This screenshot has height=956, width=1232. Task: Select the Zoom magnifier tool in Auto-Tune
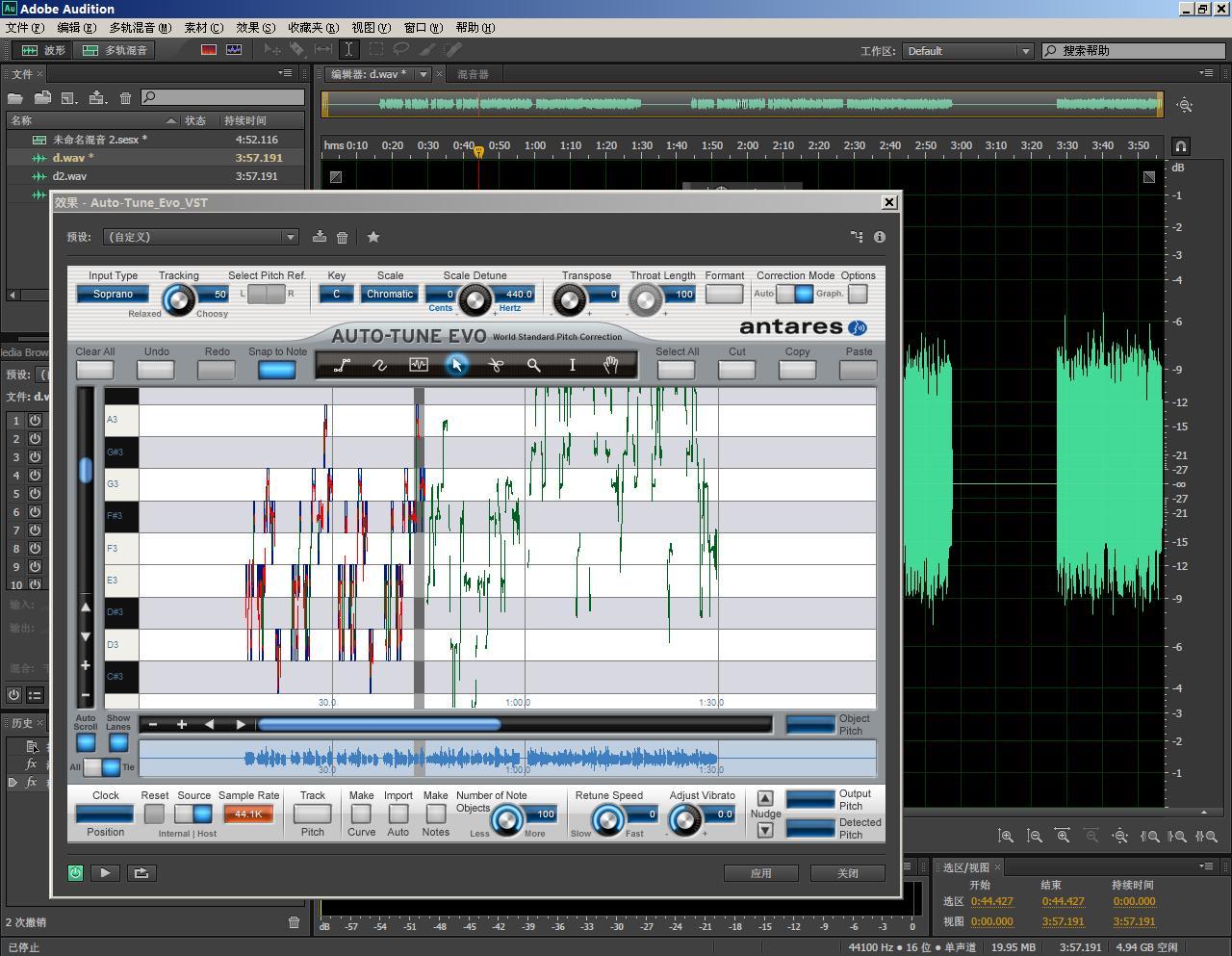coord(533,365)
